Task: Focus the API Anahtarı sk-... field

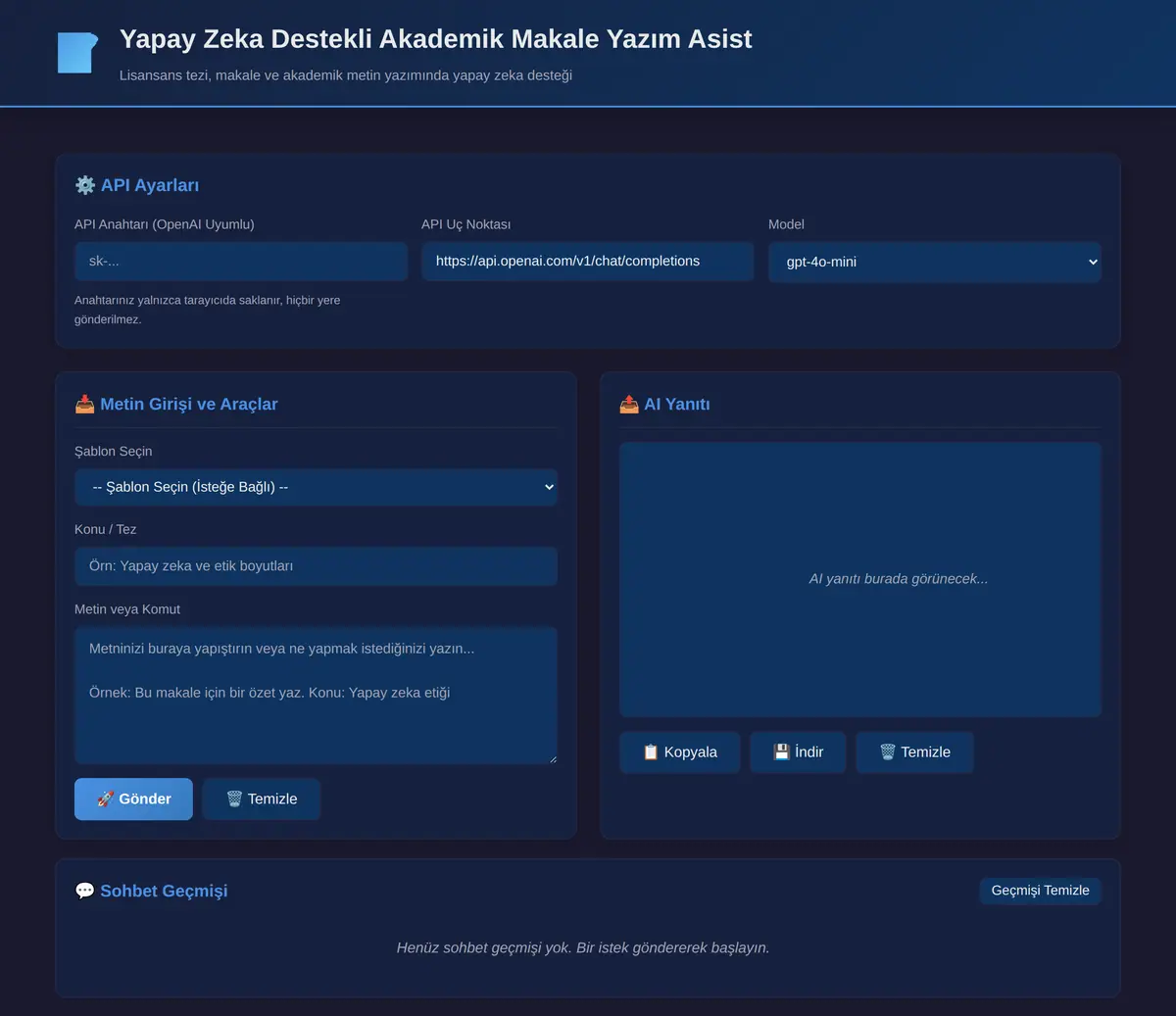Action: (241, 262)
